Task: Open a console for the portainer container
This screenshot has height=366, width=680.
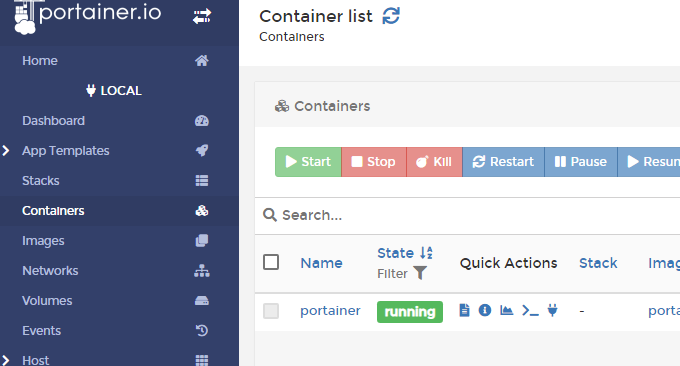Action: pos(530,310)
